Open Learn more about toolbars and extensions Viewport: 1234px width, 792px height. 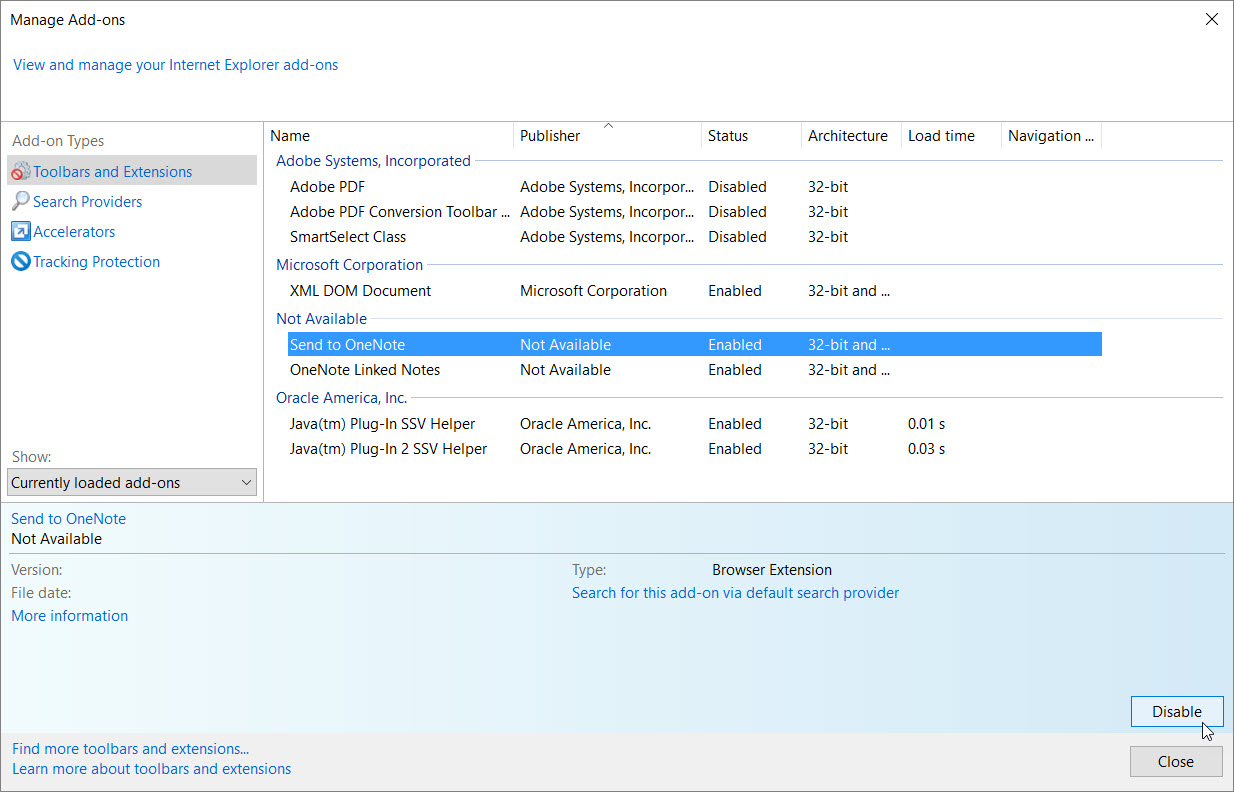[x=152, y=770]
